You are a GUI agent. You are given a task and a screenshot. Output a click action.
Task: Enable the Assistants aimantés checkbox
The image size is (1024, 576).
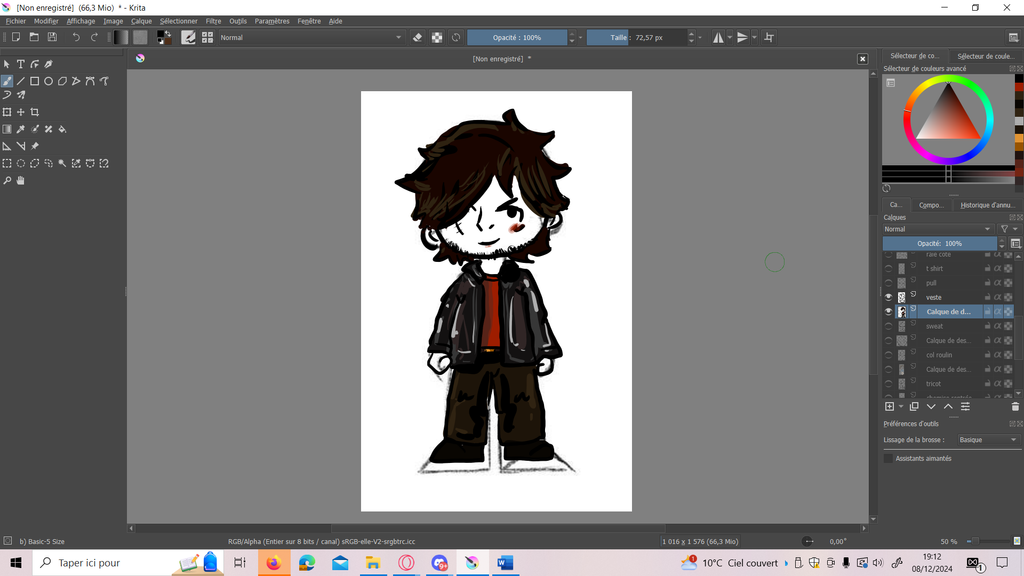point(888,458)
